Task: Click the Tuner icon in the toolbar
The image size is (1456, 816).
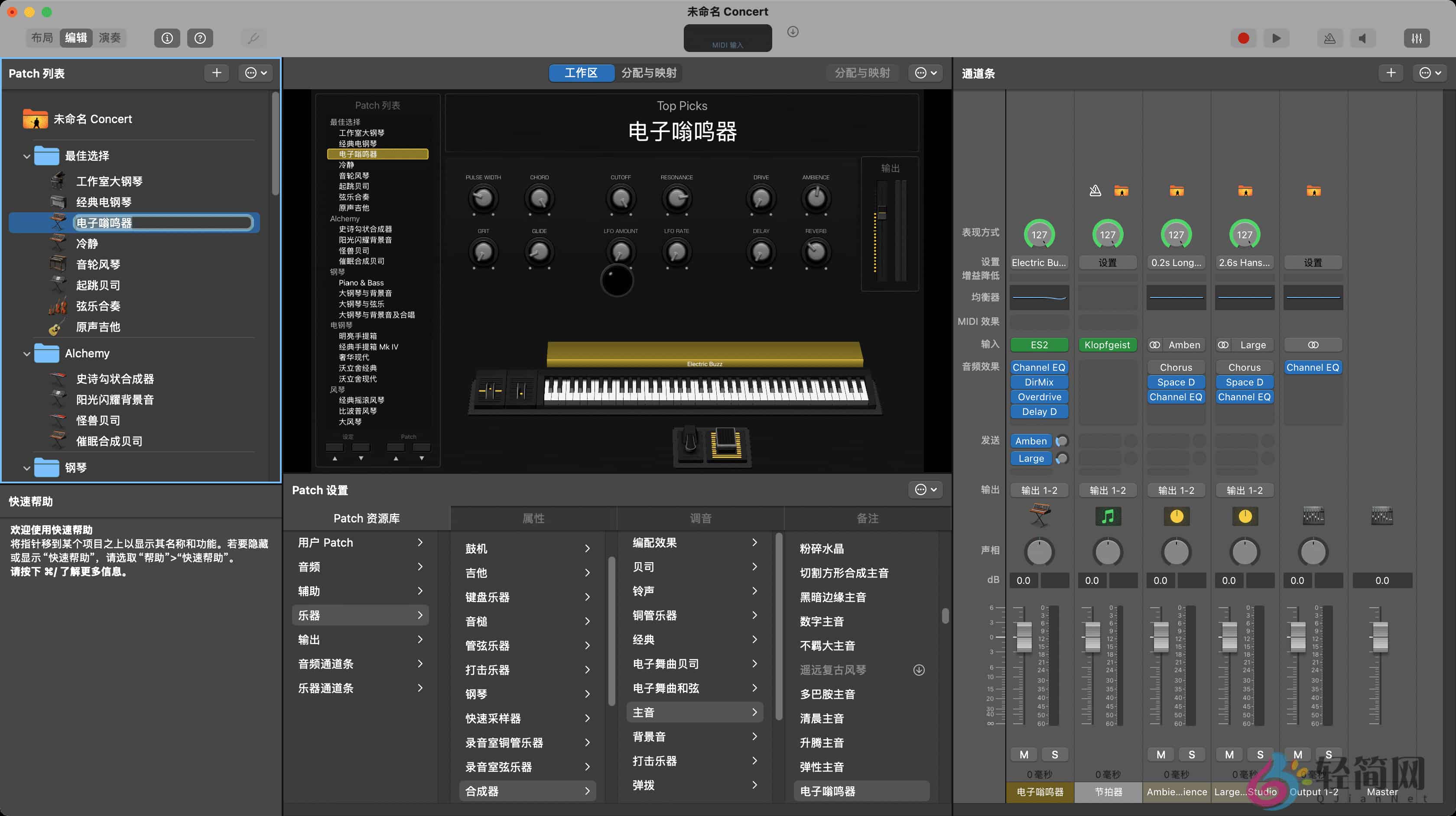Action: tap(253, 38)
